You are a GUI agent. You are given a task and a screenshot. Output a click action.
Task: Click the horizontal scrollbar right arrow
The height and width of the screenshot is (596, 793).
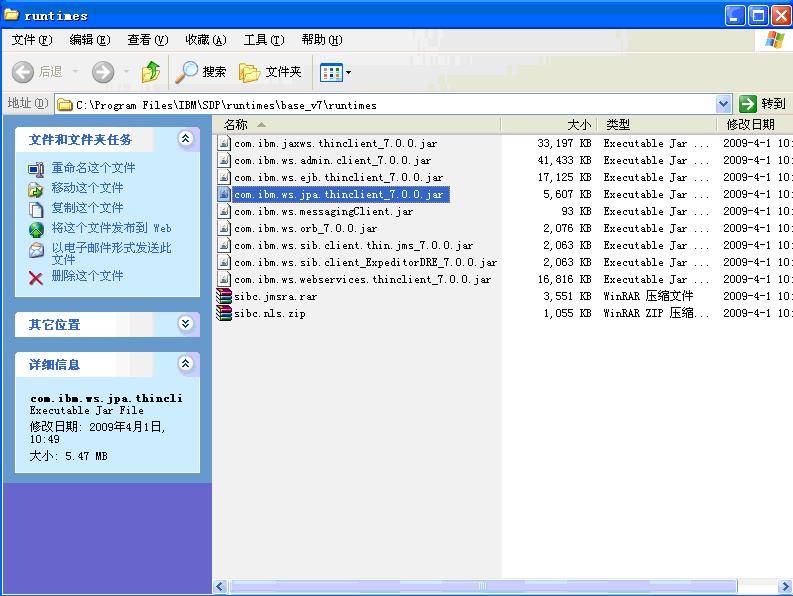point(786,586)
